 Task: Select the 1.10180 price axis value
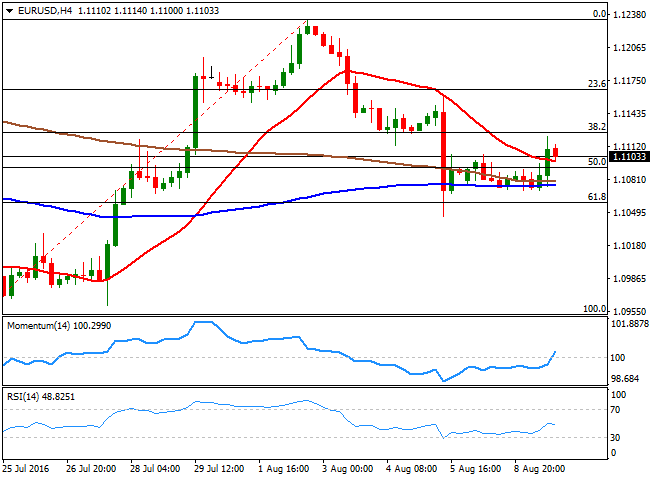click(629, 245)
